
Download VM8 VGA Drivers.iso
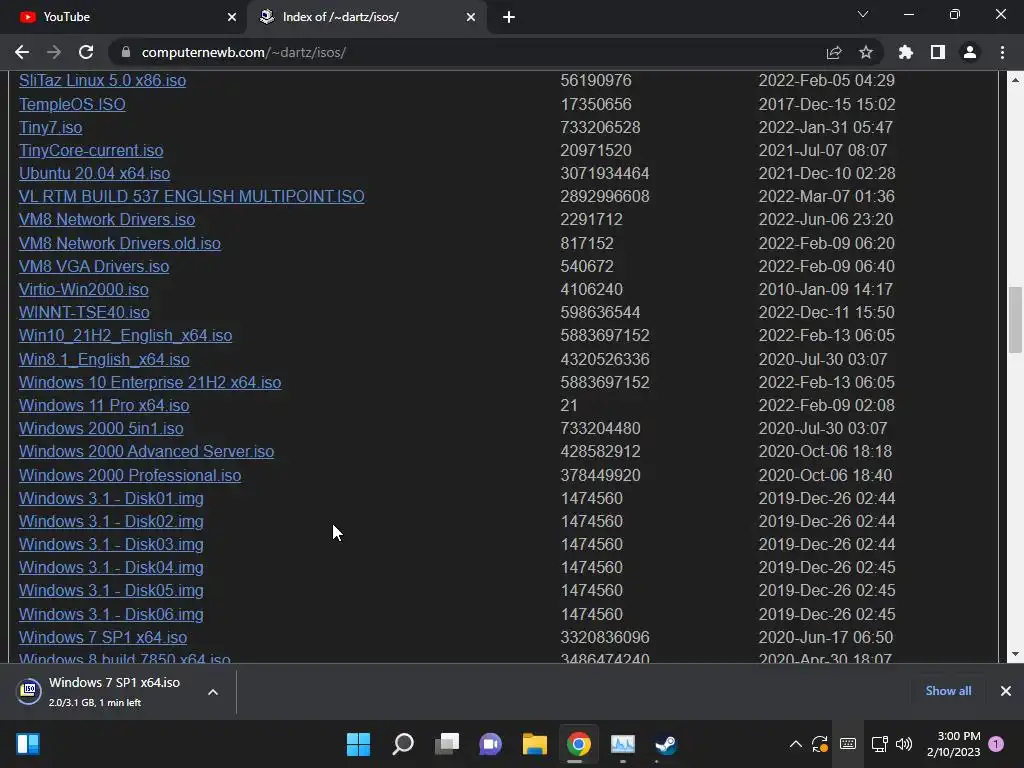[x=94, y=266]
